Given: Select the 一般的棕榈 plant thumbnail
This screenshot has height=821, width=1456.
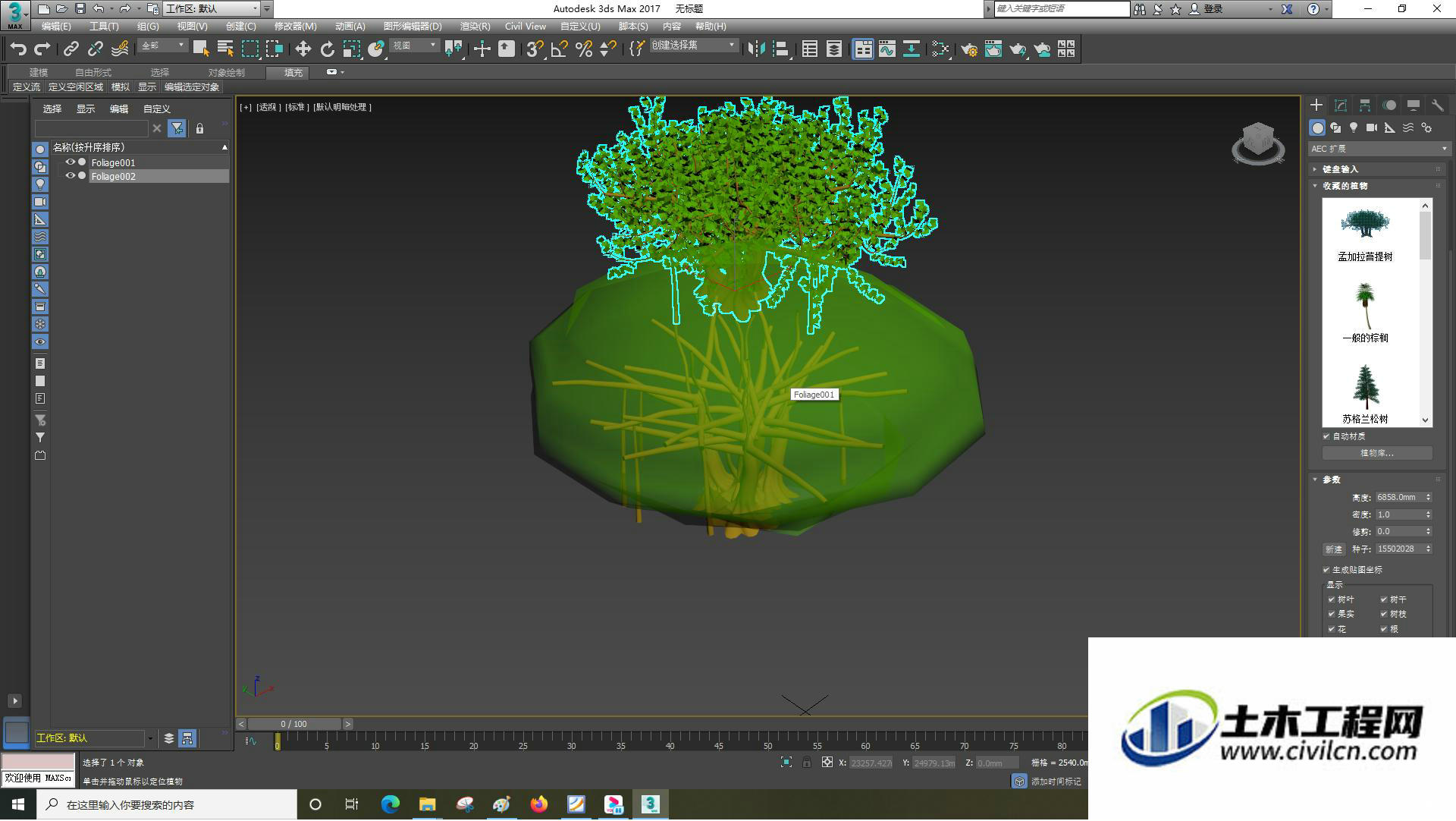Looking at the screenshot, I should pyautogui.click(x=1365, y=313).
